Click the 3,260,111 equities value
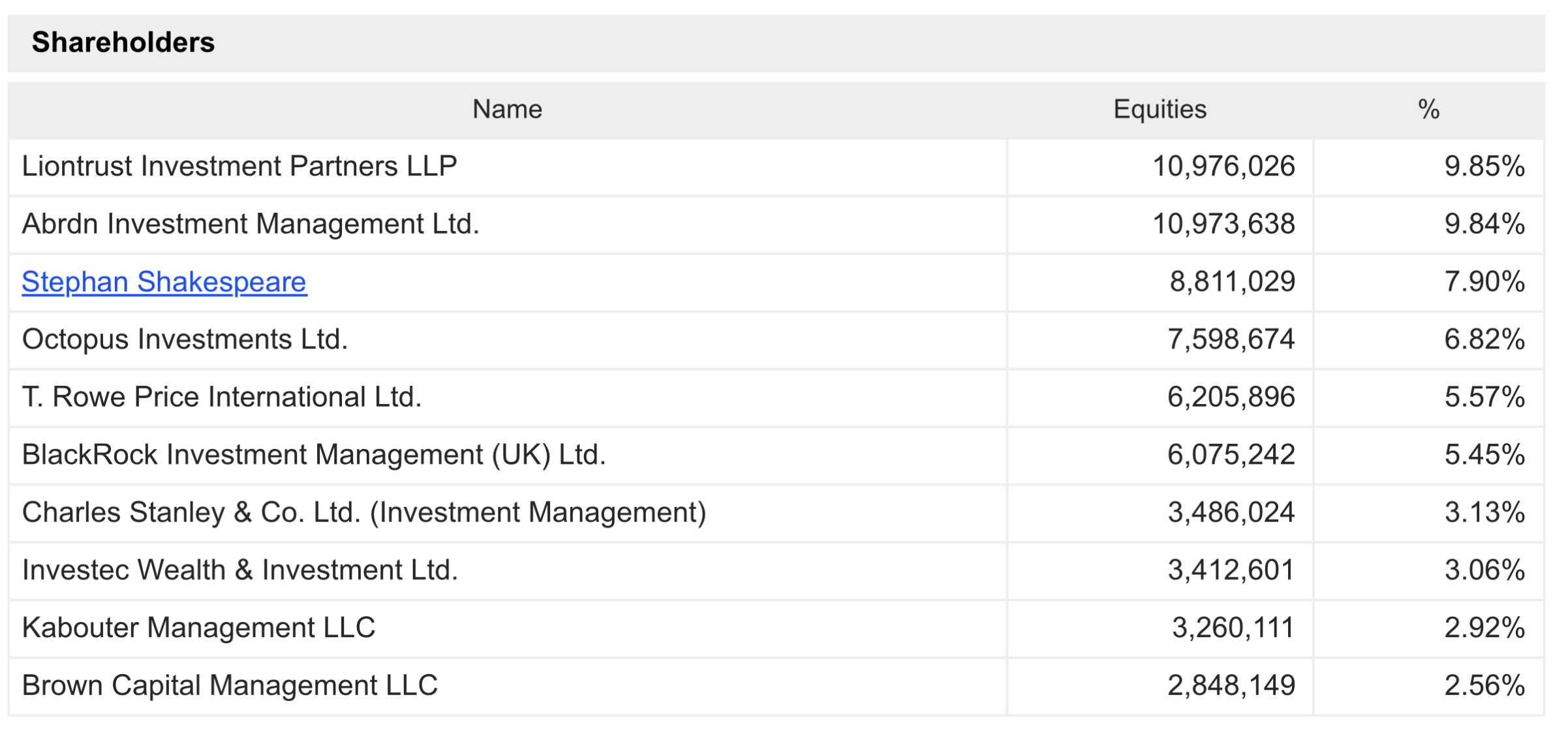Image resolution: width=1568 pixels, height=746 pixels. point(1233,628)
